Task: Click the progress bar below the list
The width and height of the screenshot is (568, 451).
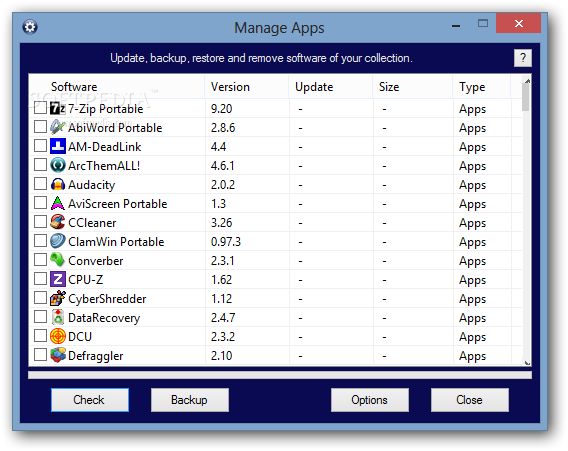Action: [x=280, y=375]
